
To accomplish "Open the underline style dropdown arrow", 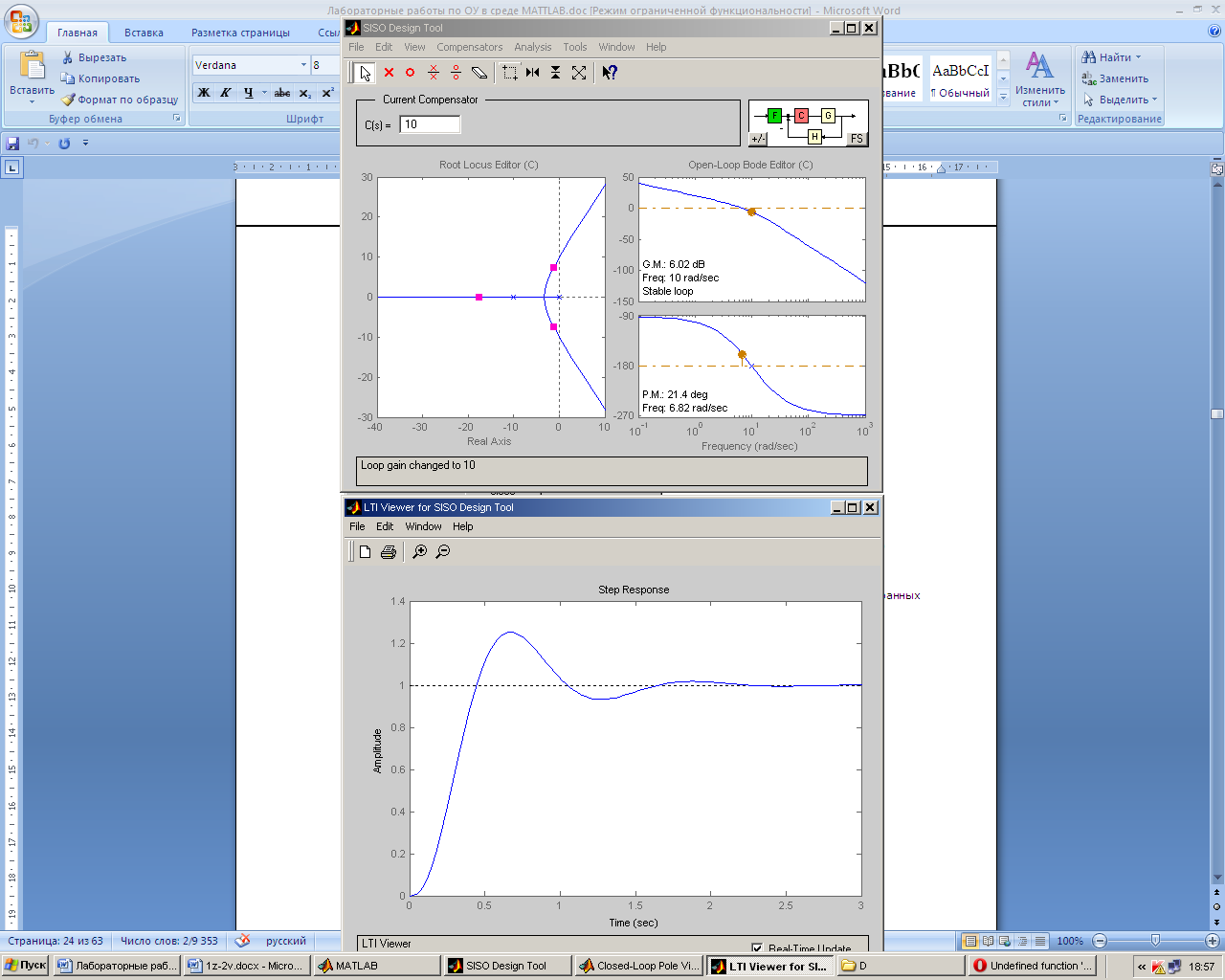I will click(x=263, y=93).
